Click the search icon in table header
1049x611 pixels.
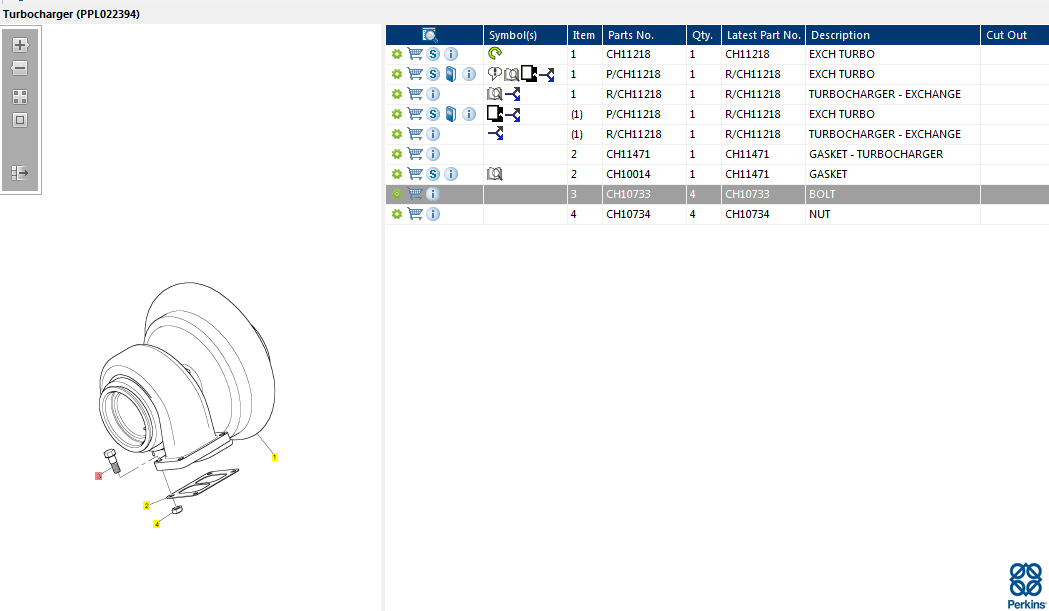coord(430,35)
